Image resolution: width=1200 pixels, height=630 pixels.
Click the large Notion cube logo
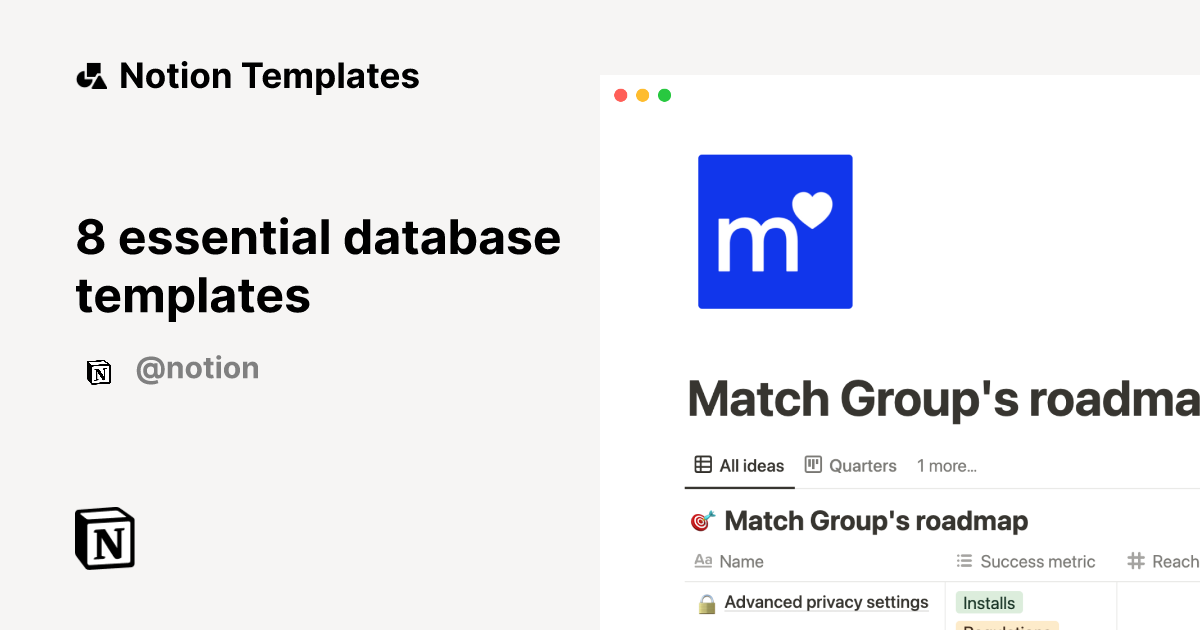(105, 539)
